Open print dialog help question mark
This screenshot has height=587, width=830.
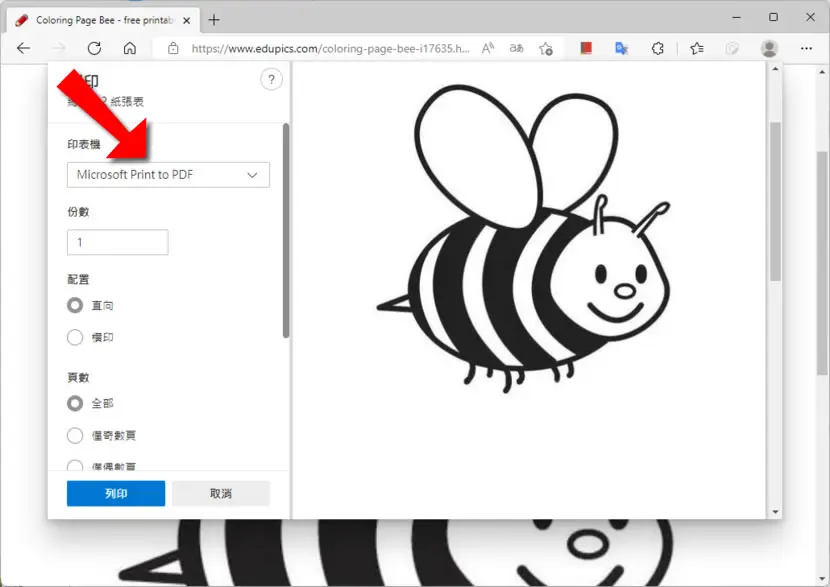point(271,79)
